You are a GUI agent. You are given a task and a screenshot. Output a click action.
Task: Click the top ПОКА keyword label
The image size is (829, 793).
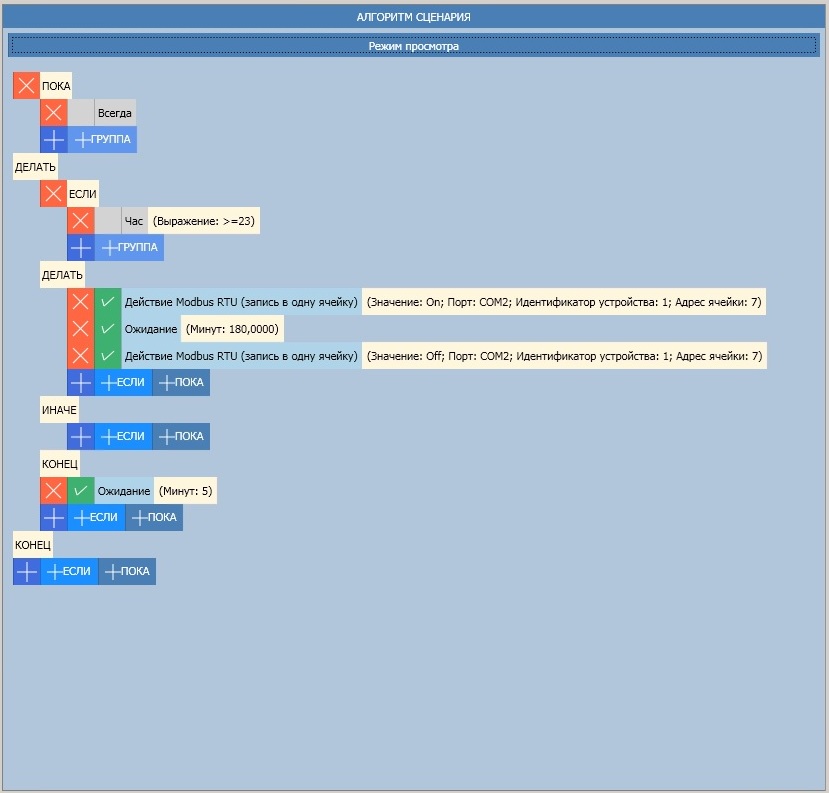56,86
